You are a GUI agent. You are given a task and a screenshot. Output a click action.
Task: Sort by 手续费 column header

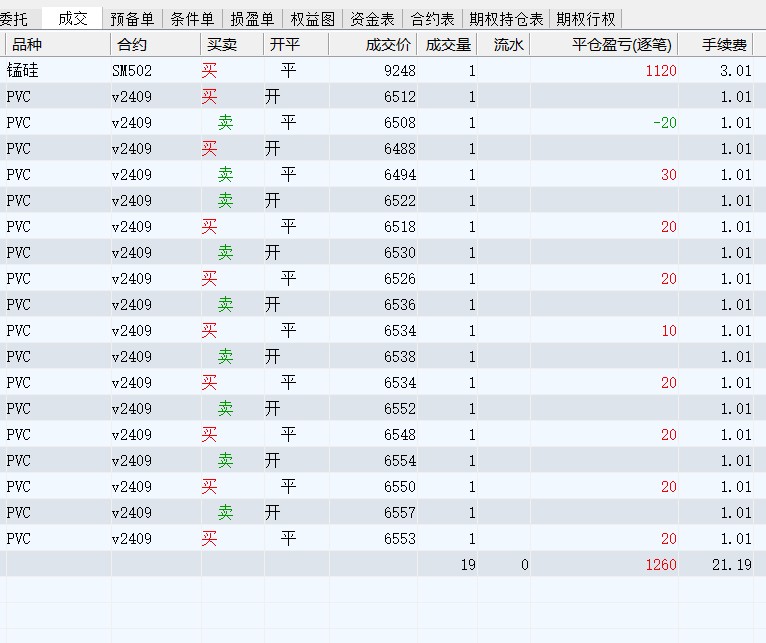pos(716,44)
